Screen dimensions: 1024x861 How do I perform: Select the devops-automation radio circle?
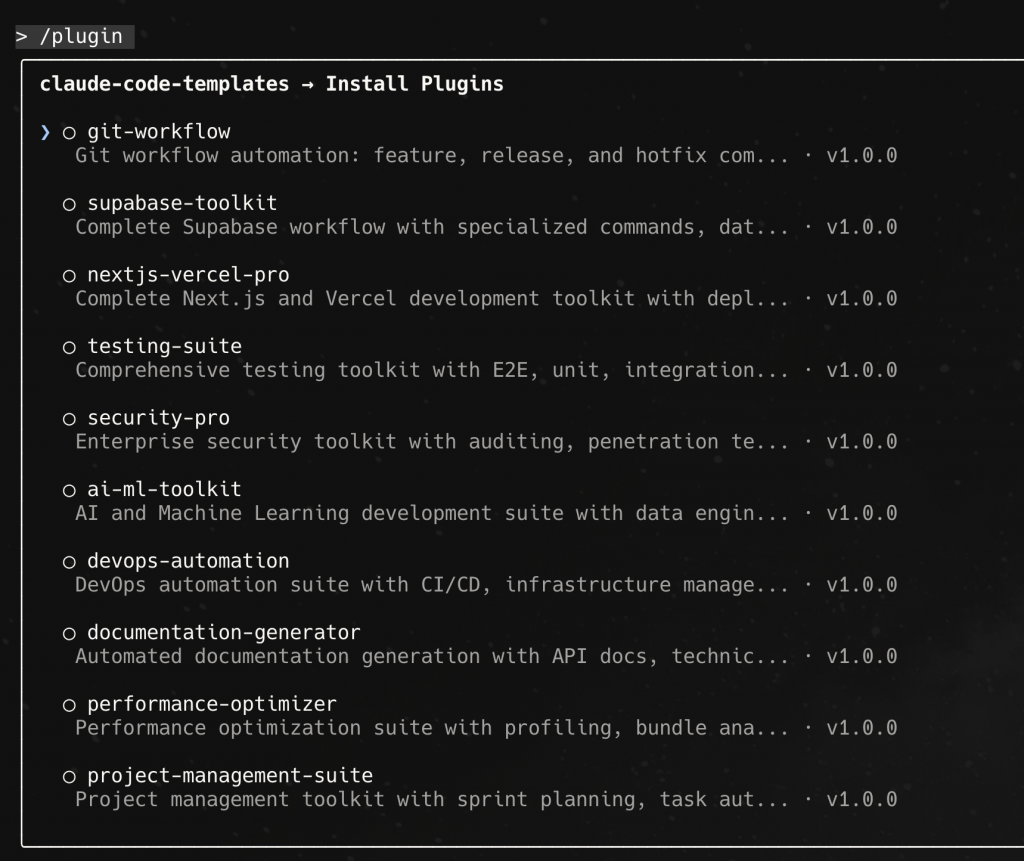(x=69, y=562)
